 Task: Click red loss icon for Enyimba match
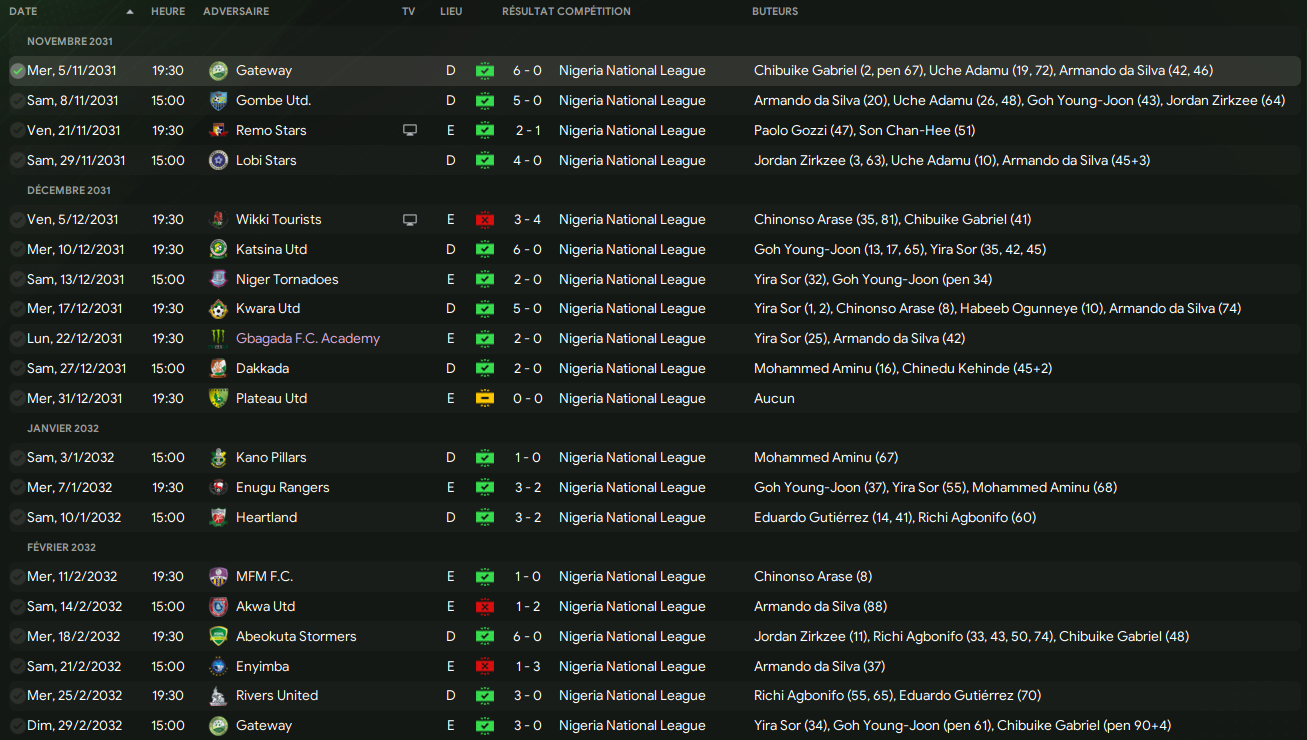coord(484,666)
